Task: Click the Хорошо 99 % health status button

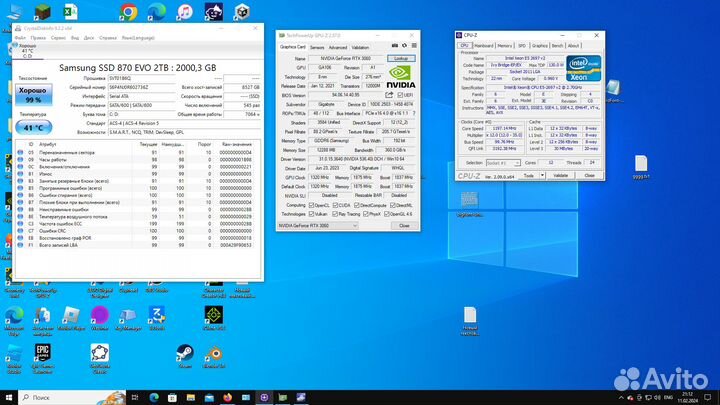Action: 33,95
